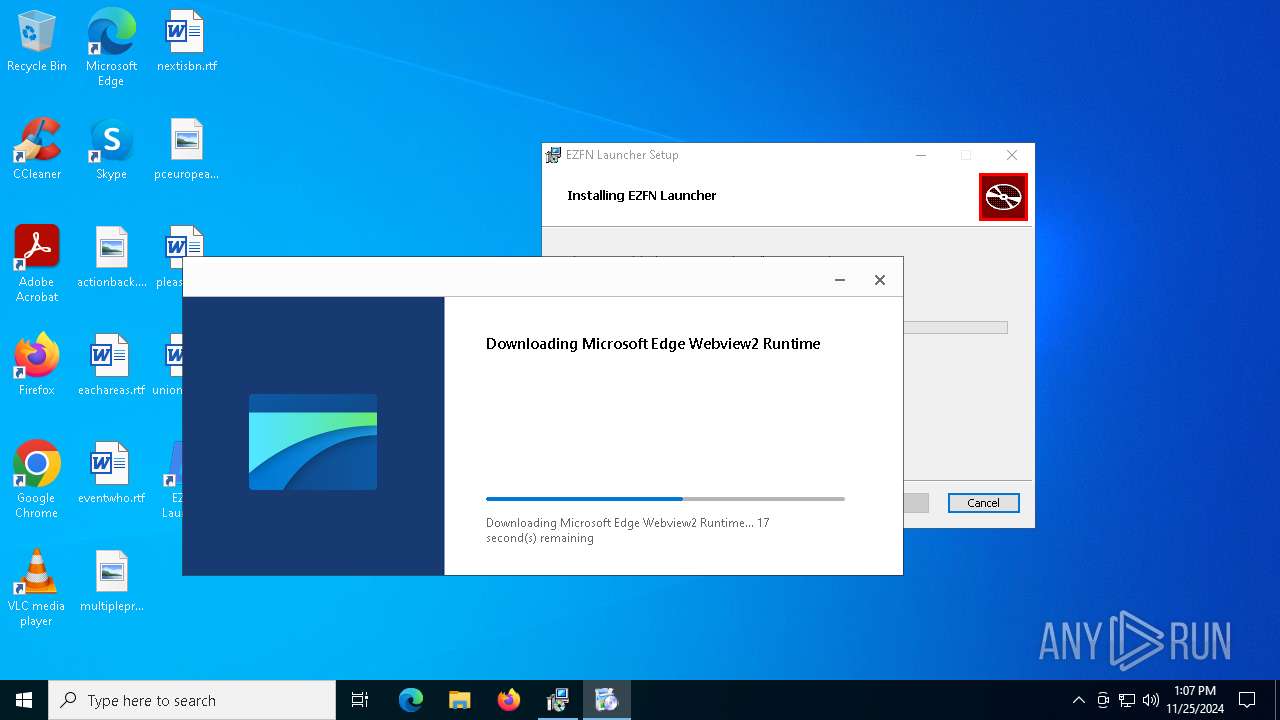Open the Firefox desktop shortcut
Viewport: 1280px width, 720px height.
(x=37, y=365)
